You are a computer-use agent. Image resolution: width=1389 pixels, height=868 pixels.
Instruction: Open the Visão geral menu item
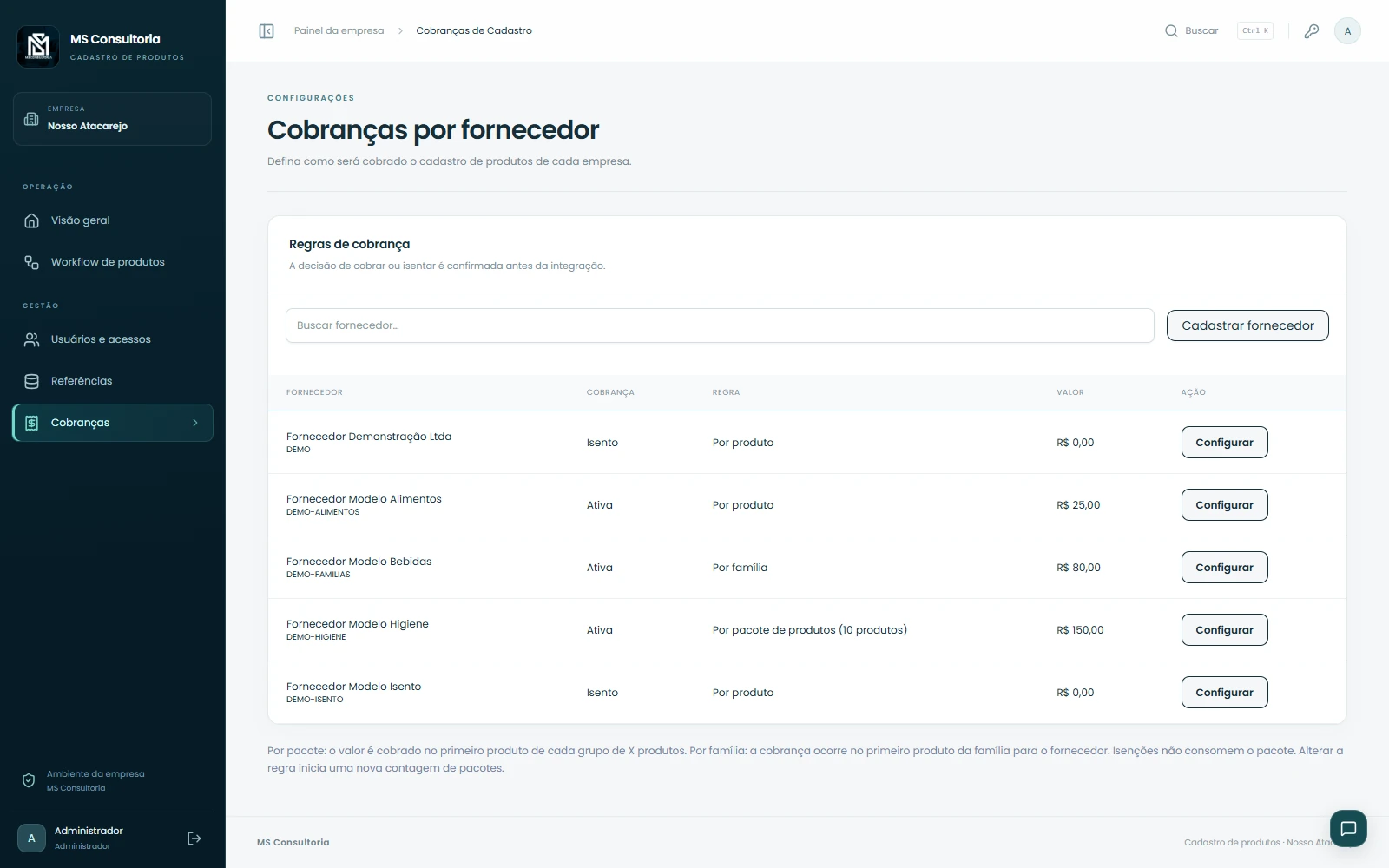[x=113, y=220]
